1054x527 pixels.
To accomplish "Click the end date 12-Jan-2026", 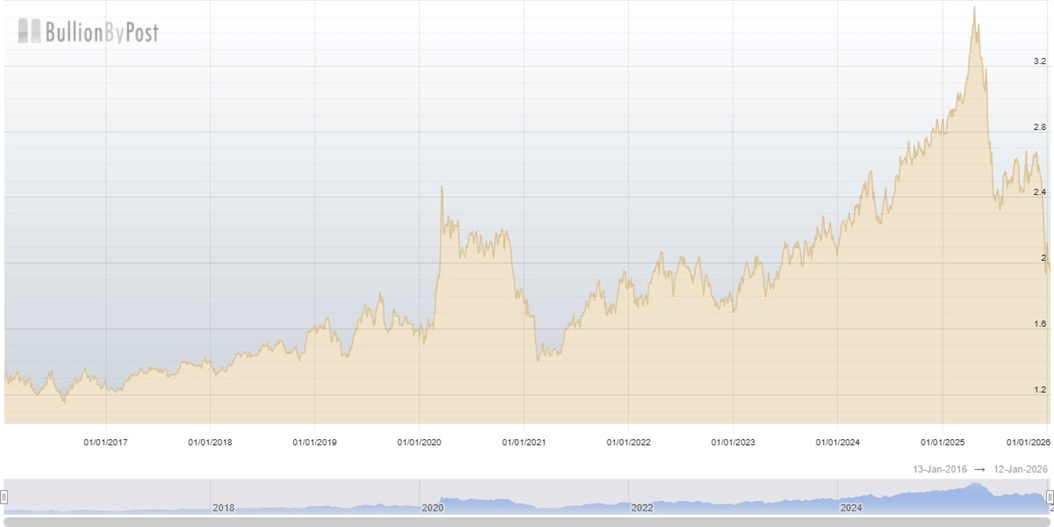I will pos(1019,469).
